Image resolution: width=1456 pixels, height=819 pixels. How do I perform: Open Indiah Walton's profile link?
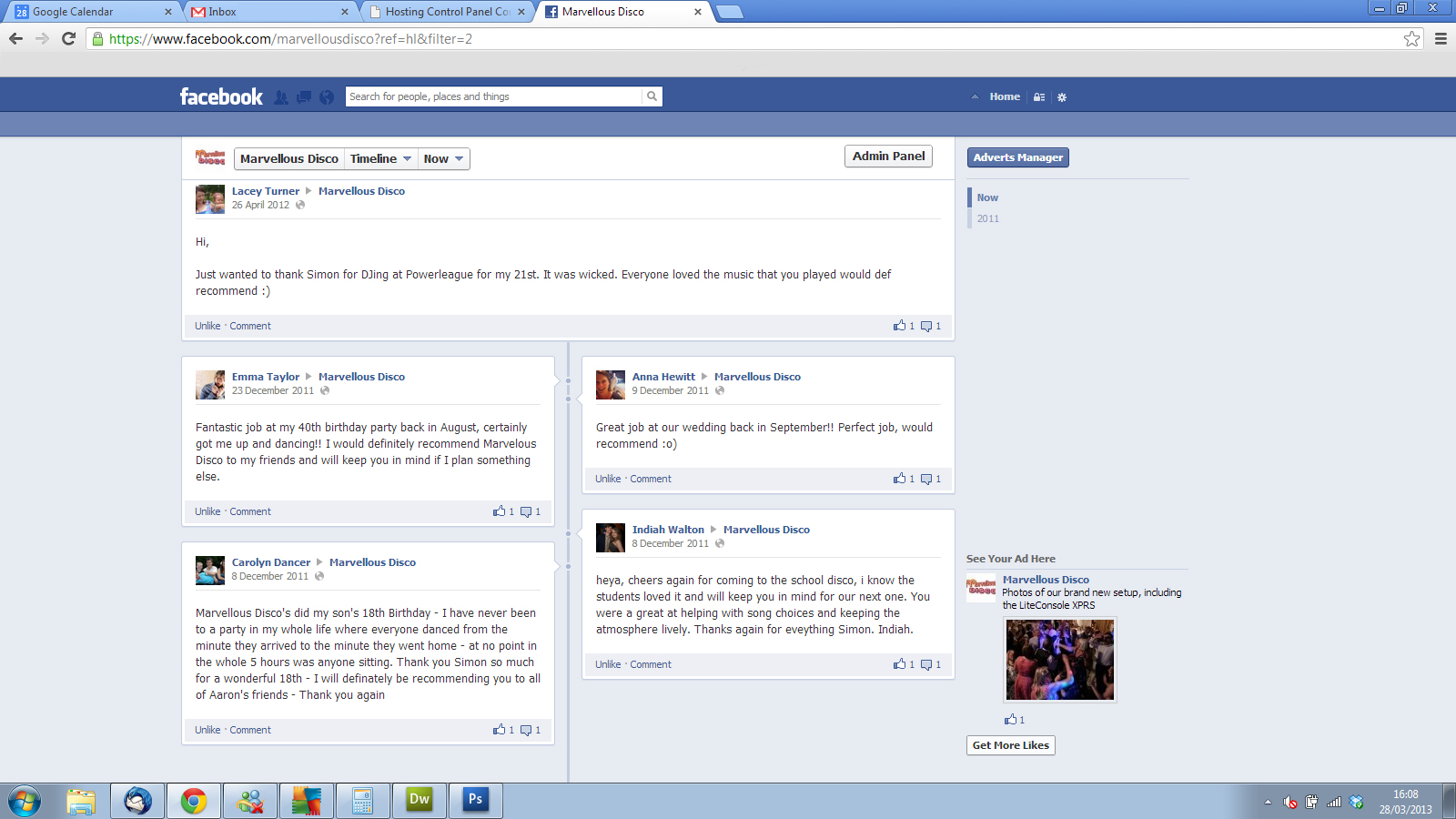pyautogui.click(x=668, y=530)
